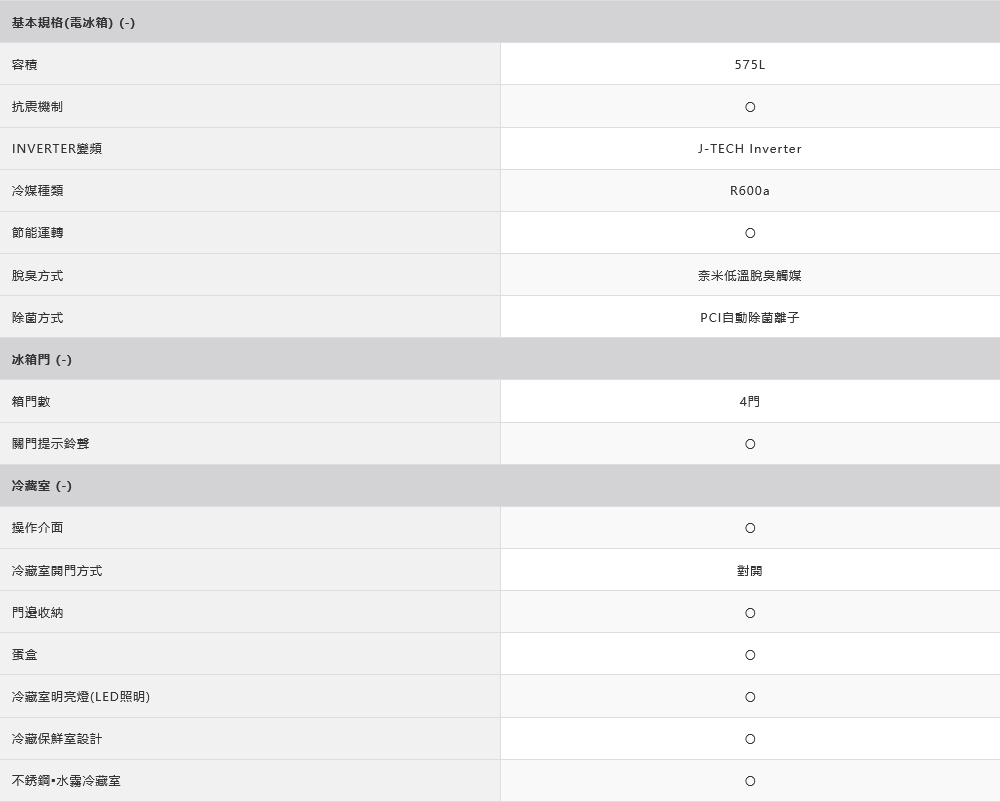The width and height of the screenshot is (1000, 802).
Task: Collapse the 基本規格(電冰箱) section header
Action: [73, 23]
